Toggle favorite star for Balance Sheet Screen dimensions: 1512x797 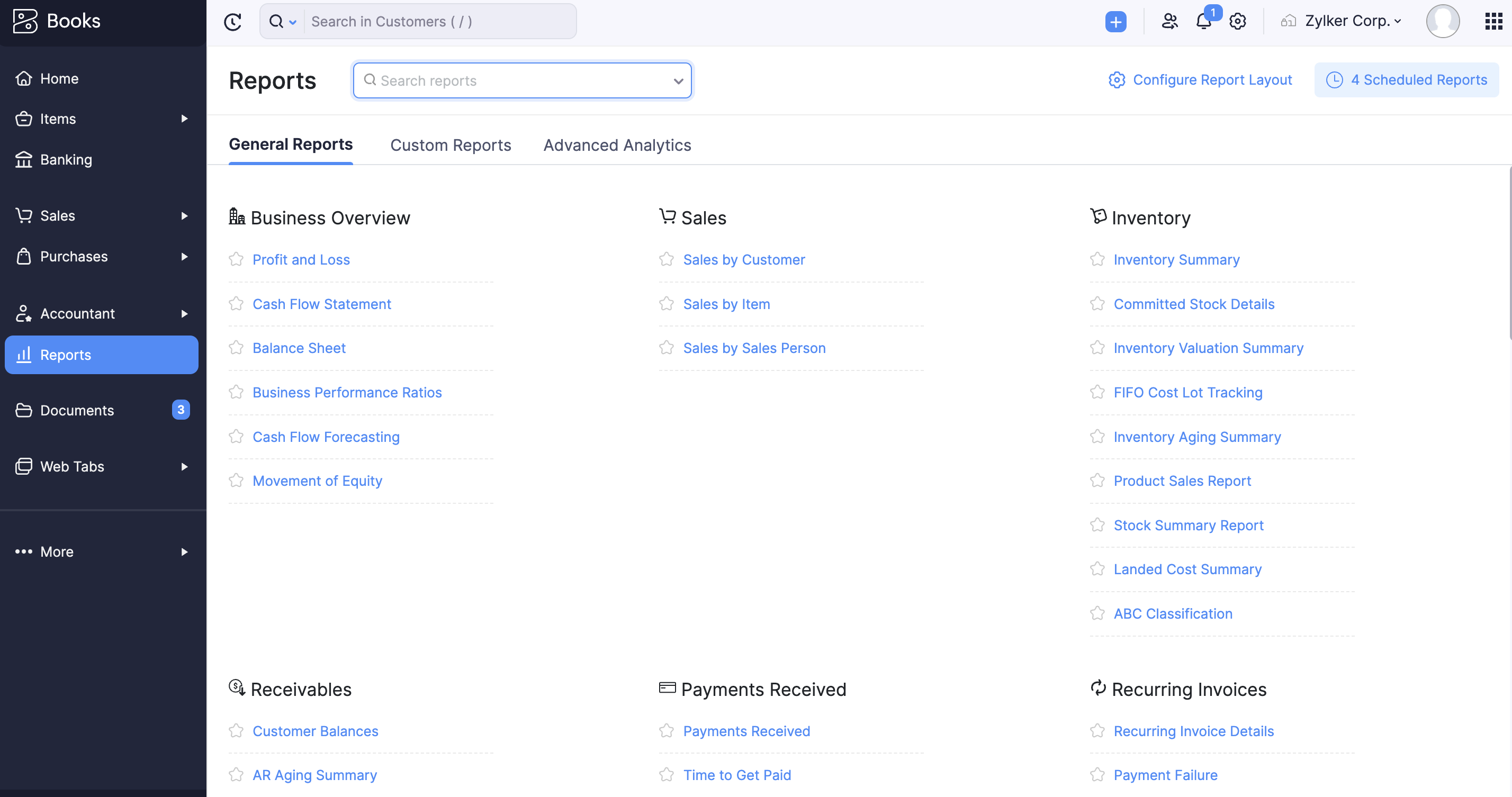pos(236,347)
